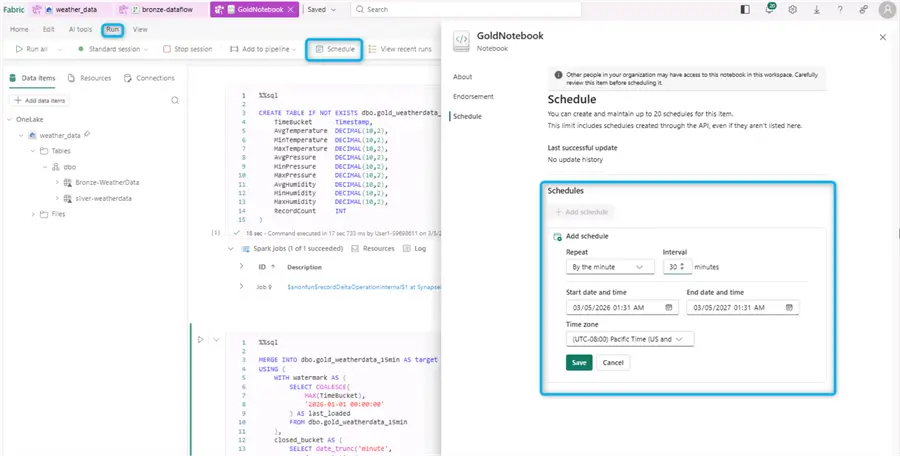
Task: Click Stop session
Action: point(188,49)
